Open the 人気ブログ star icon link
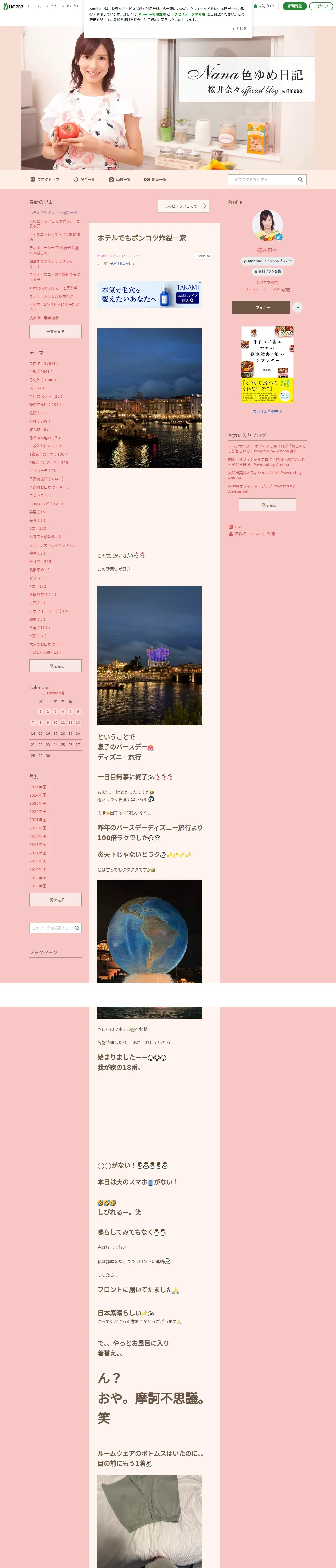This screenshot has width=336, height=1568. 264,6
